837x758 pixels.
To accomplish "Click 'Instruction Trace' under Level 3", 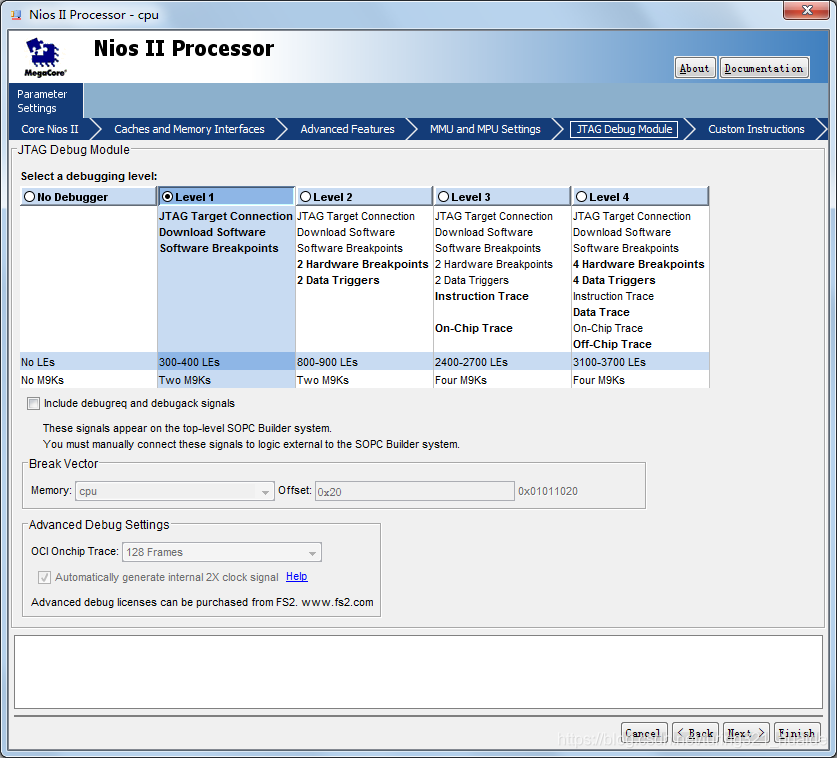I will (481, 296).
